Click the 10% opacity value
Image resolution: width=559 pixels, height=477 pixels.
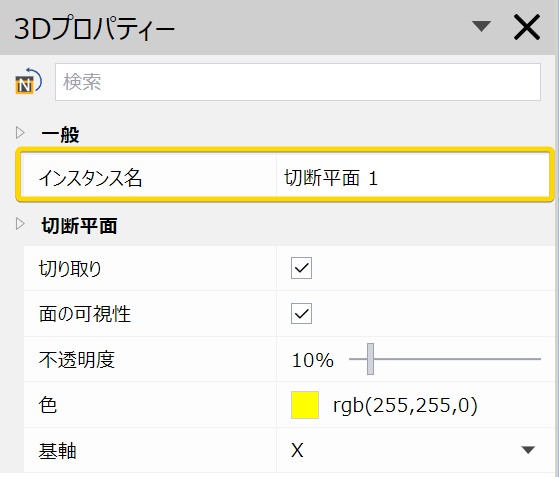(x=313, y=360)
